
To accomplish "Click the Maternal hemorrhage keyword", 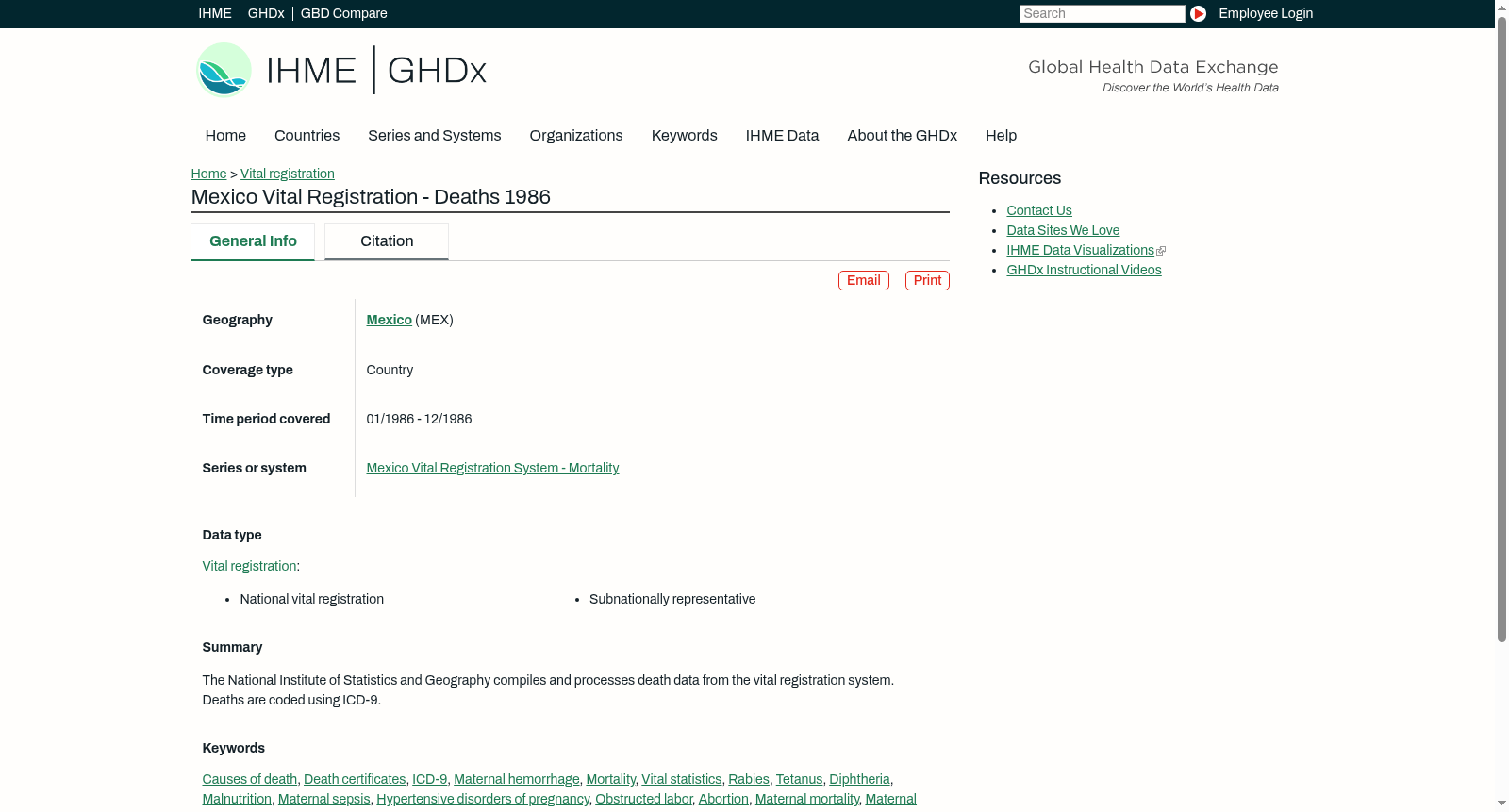I will [x=517, y=779].
